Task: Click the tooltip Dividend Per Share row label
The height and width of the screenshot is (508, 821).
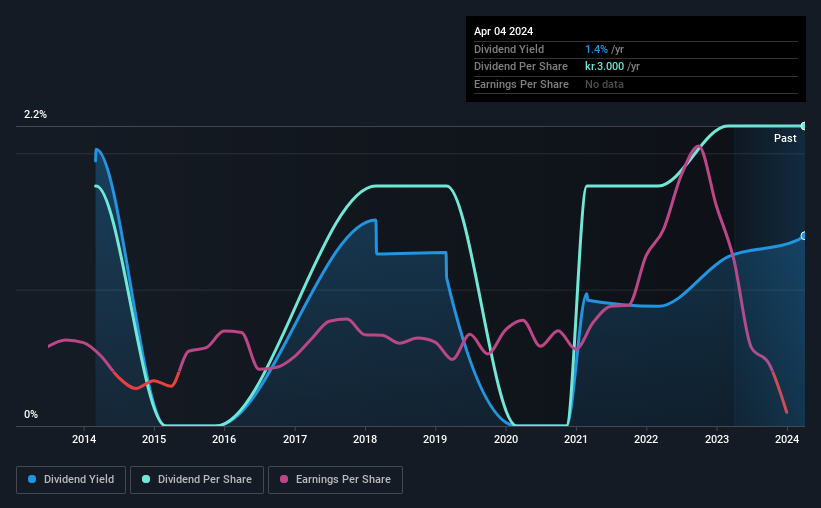Action: 520,67
